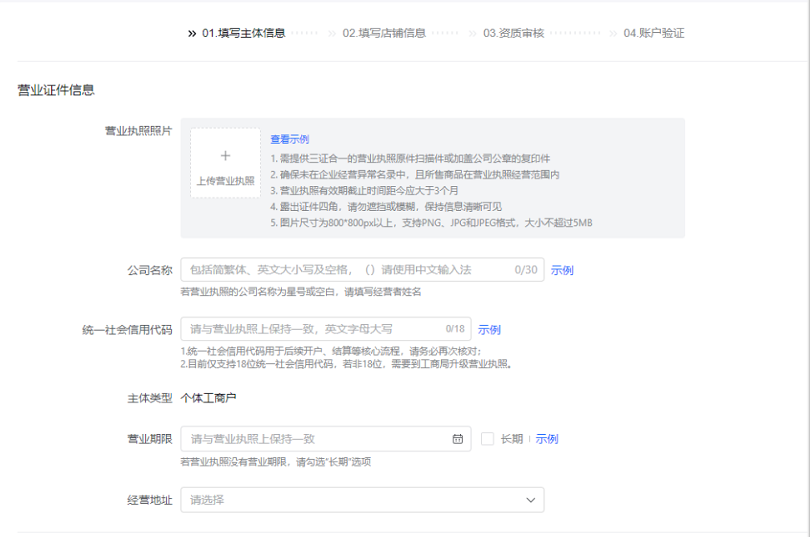Go to the 02.填写店铺信息 step
This screenshot has width=810, height=537.
(x=384, y=33)
